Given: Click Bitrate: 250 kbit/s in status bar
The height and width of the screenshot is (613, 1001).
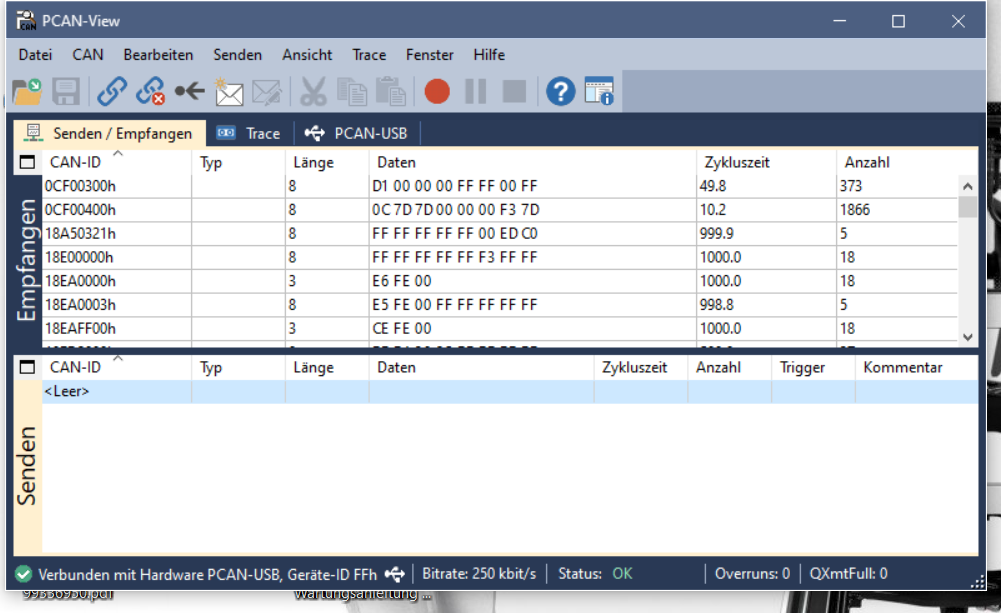Looking at the screenshot, I should click(479, 573).
